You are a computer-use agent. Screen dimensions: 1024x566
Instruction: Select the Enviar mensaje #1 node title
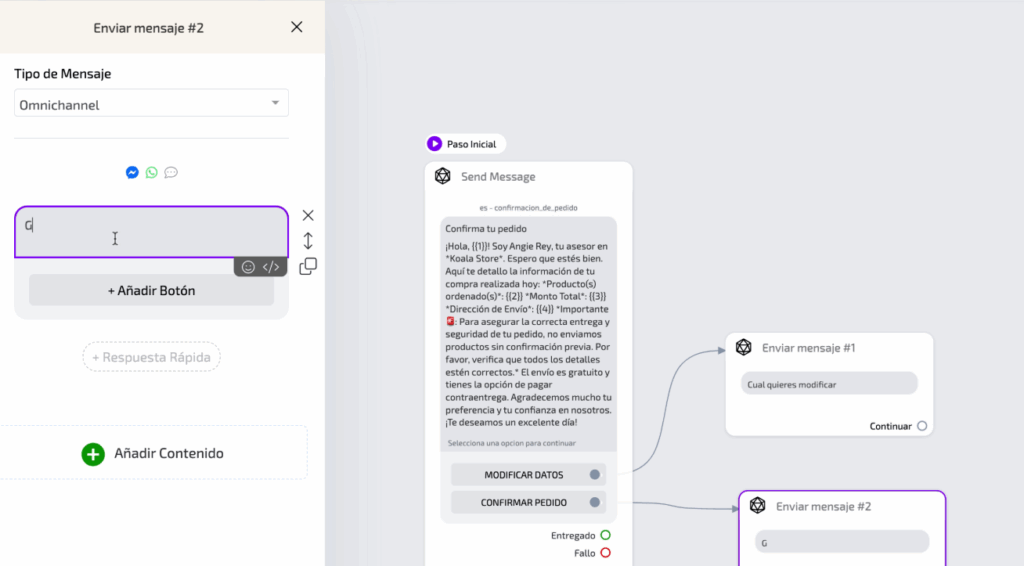(x=808, y=348)
